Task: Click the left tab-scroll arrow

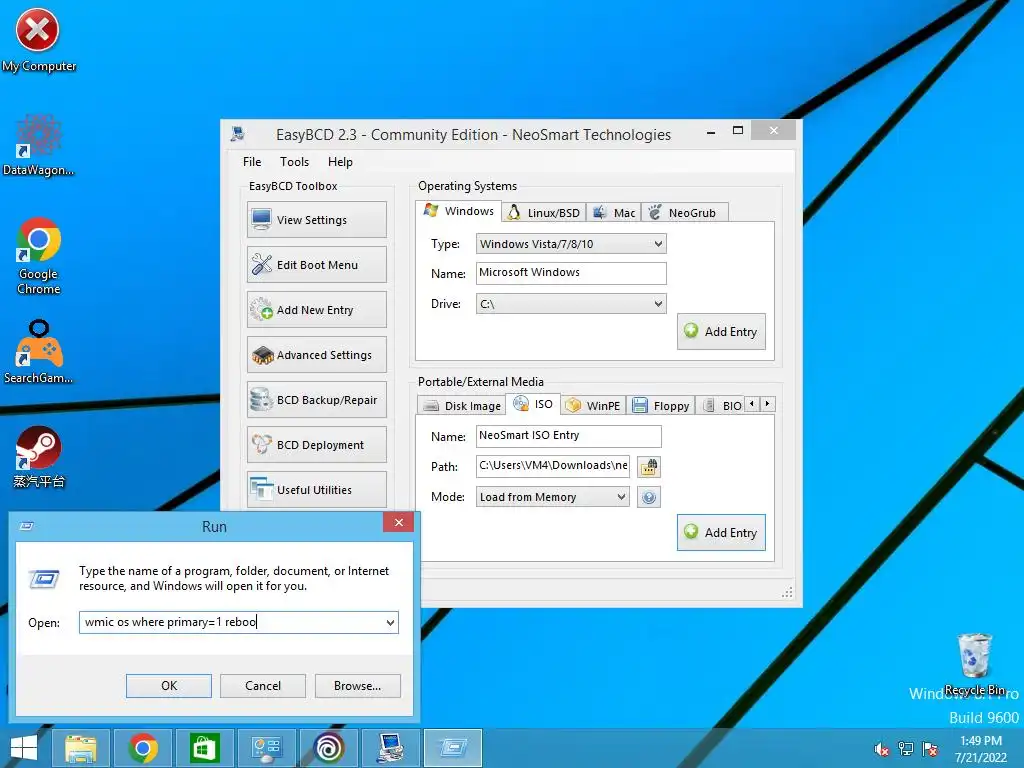Action: pos(752,404)
